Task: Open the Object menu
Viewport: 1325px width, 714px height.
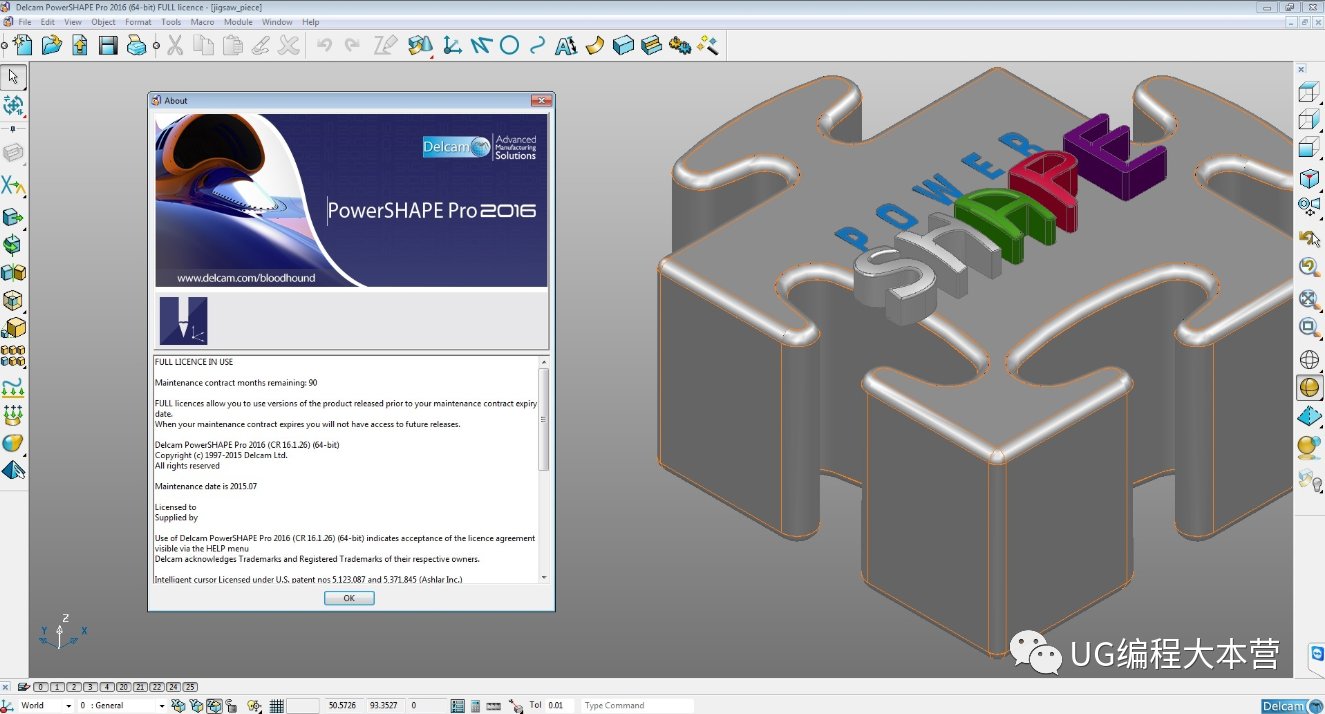Action: click(104, 22)
